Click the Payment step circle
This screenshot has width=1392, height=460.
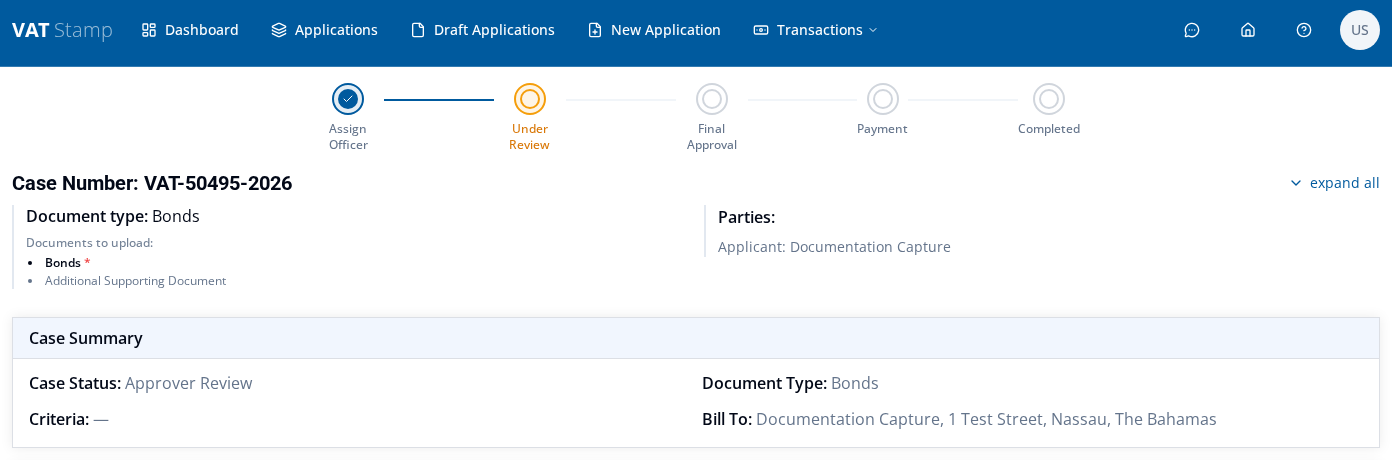point(883,99)
